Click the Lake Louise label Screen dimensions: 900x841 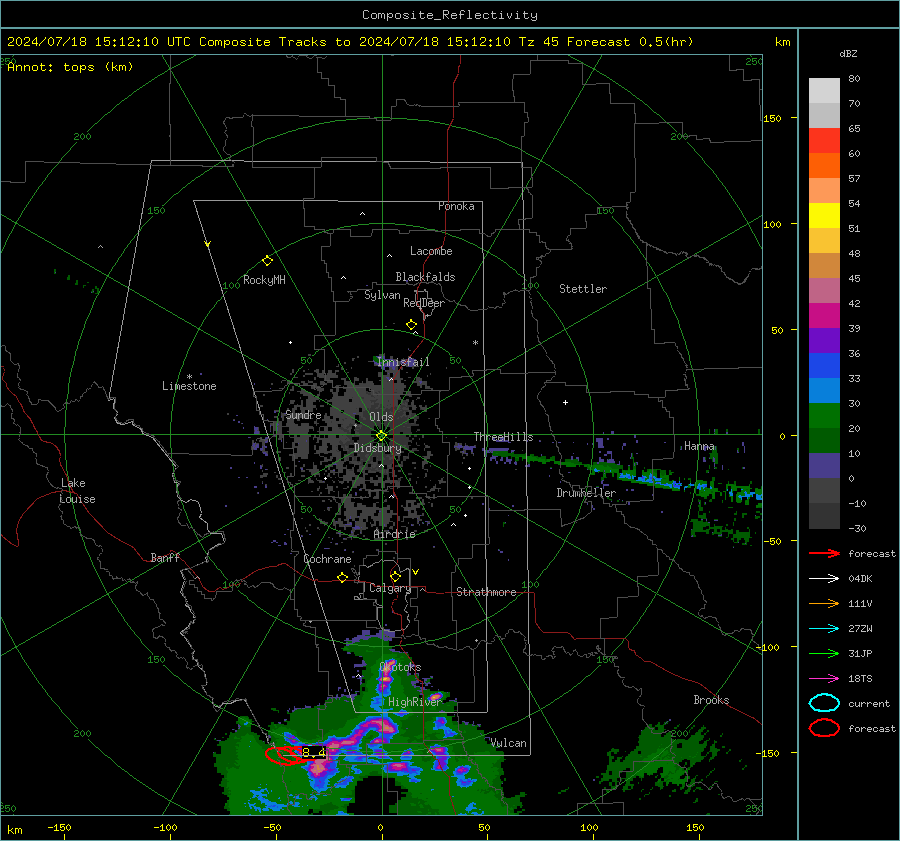(x=77, y=491)
